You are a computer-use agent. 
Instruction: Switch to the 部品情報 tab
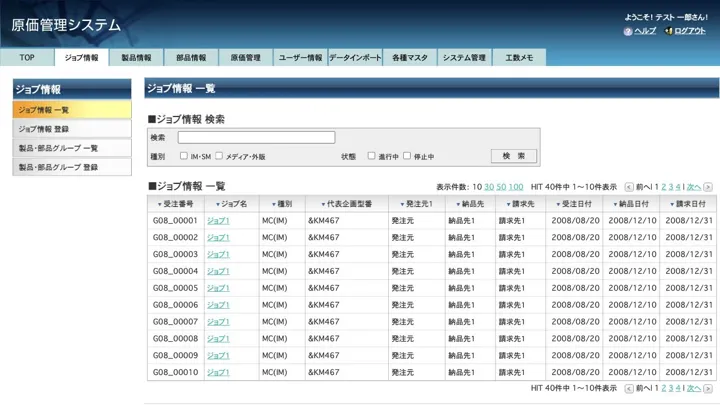click(191, 57)
